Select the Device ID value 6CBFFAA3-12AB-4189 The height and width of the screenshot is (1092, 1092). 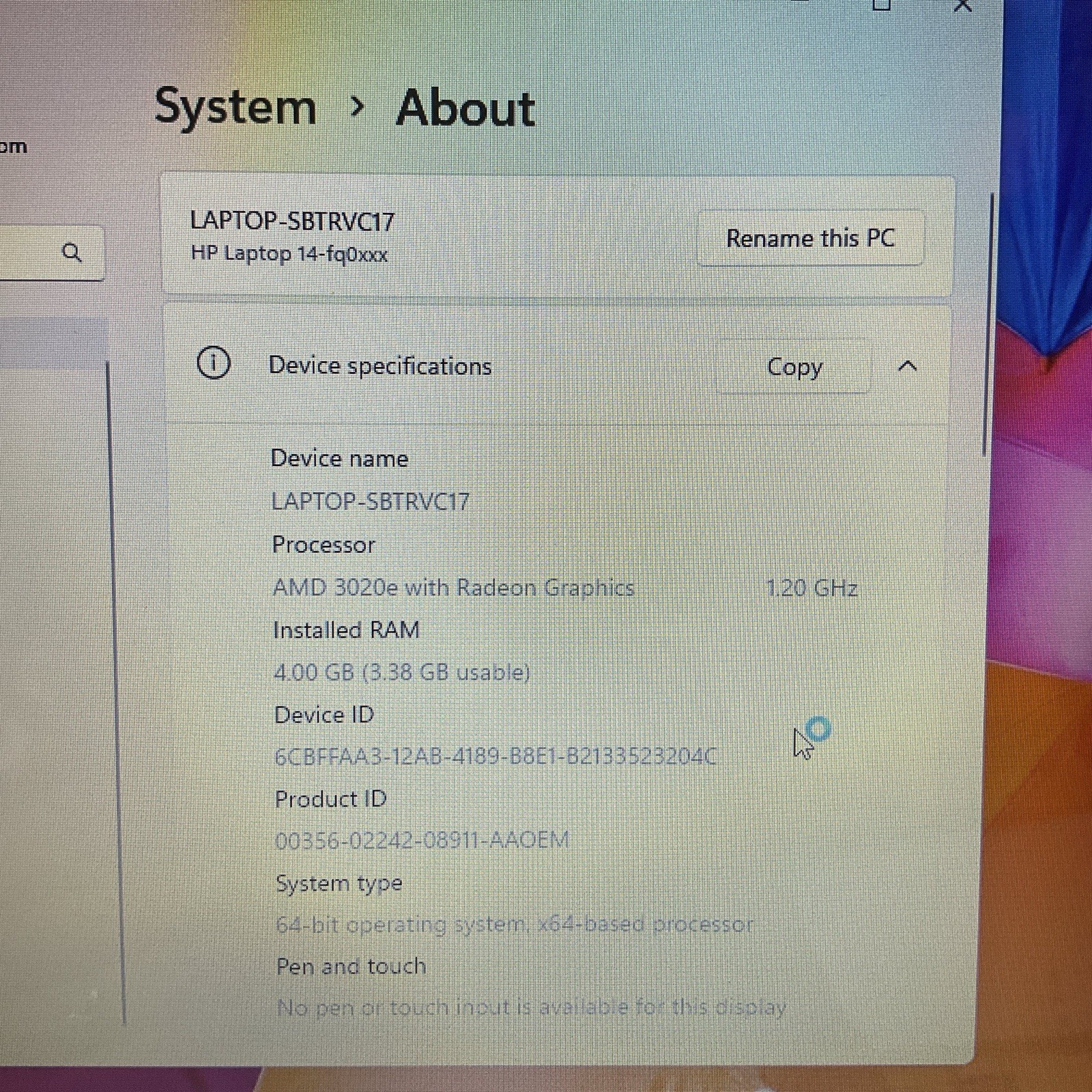pyautogui.click(x=495, y=756)
